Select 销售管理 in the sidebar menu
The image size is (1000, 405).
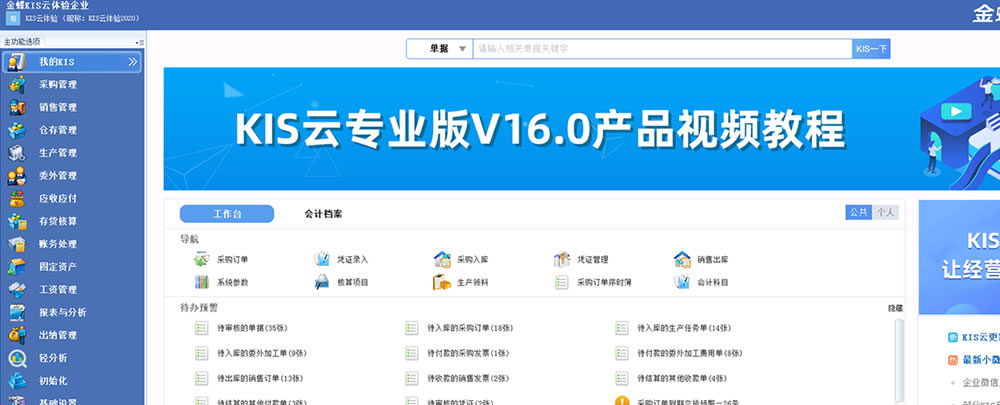[58, 107]
